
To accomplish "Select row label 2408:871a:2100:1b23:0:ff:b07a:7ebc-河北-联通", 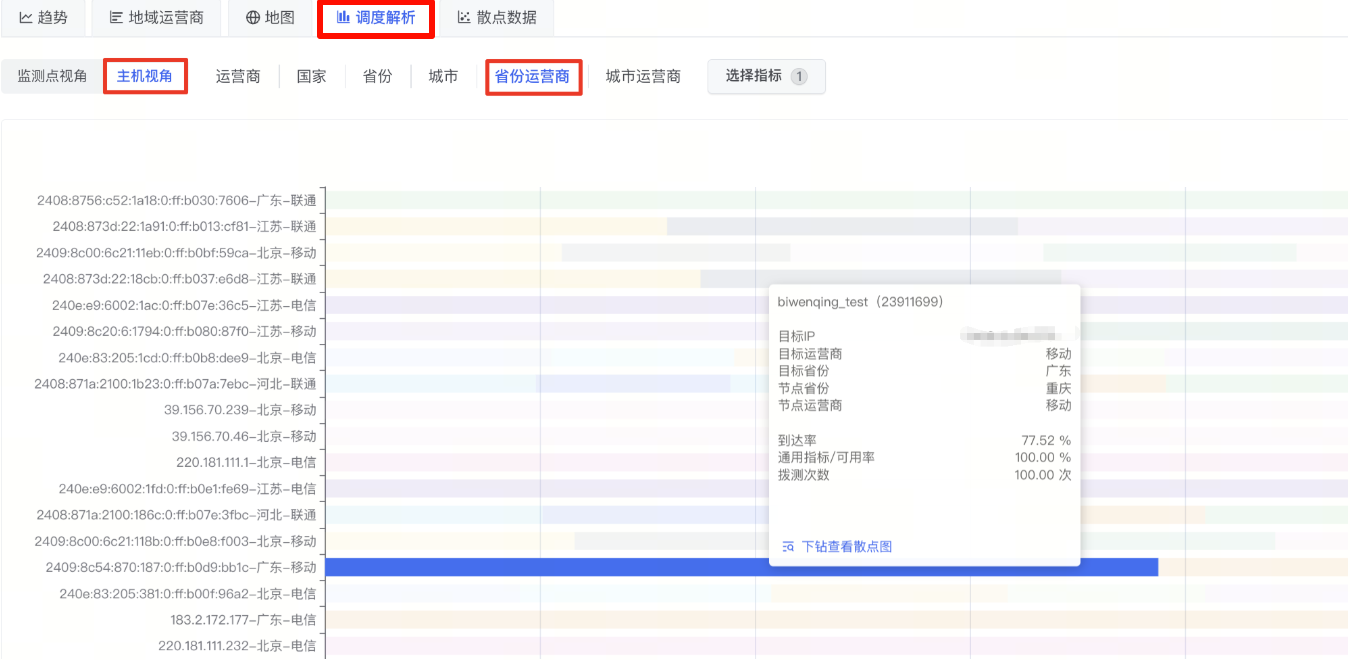I will [x=175, y=384].
